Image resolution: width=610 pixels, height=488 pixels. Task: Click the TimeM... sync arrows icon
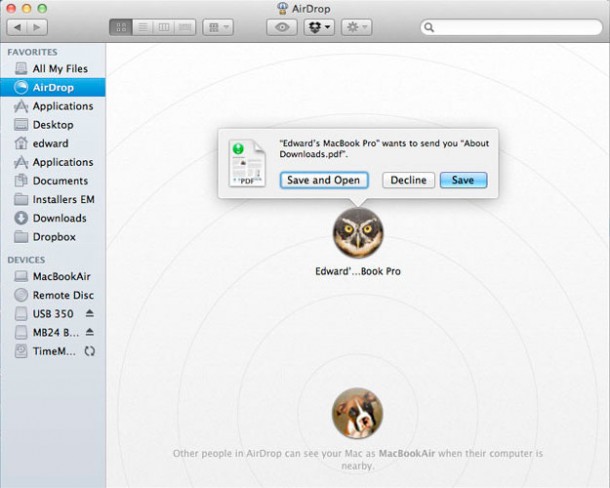[x=89, y=351]
